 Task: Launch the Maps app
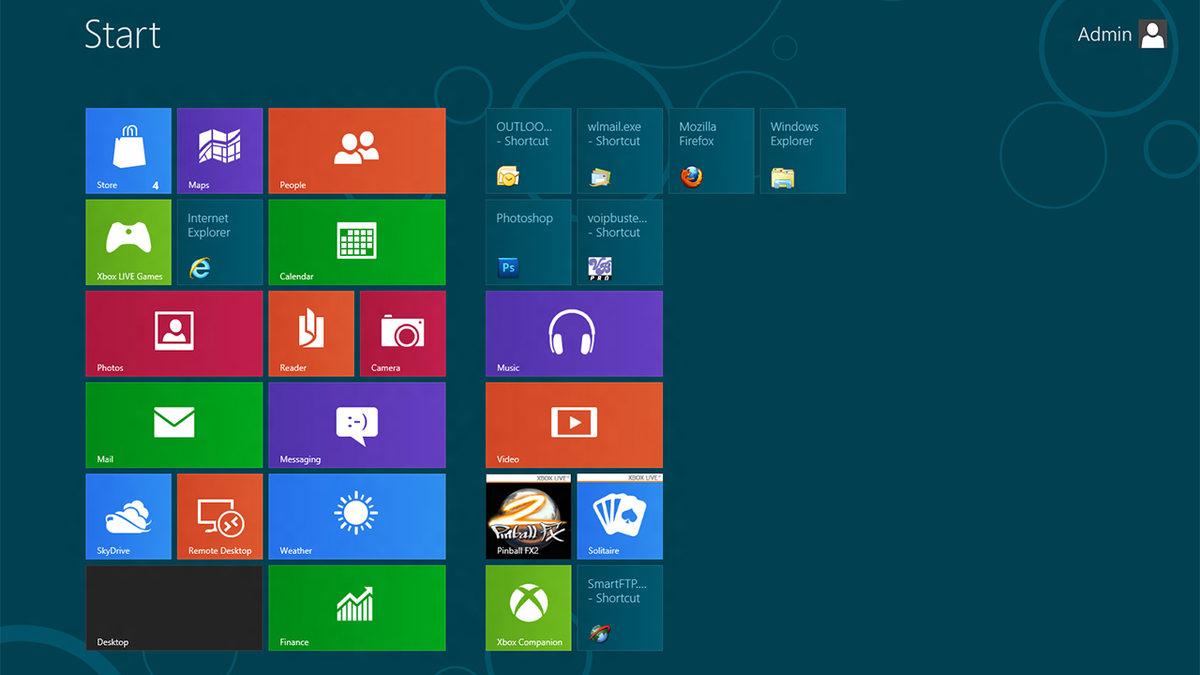pyautogui.click(x=219, y=150)
